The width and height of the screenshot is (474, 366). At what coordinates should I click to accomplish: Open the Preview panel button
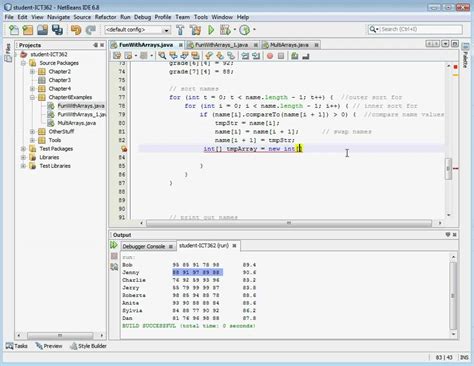(49, 346)
